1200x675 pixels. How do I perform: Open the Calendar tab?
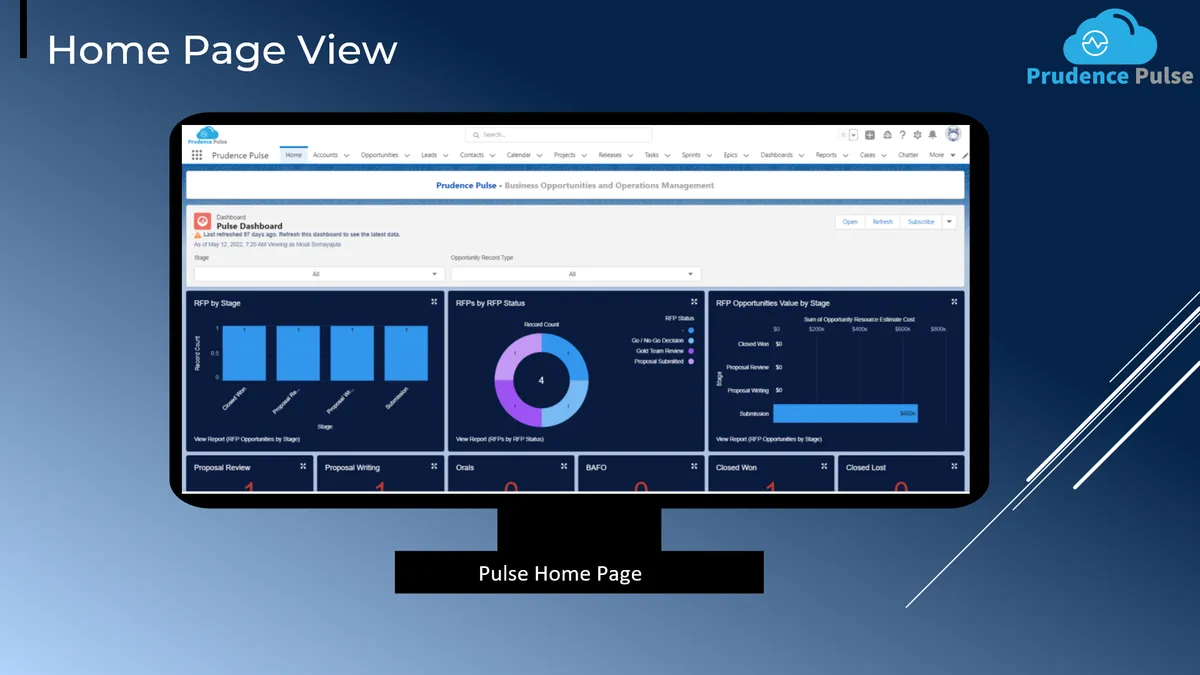coord(519,155)
